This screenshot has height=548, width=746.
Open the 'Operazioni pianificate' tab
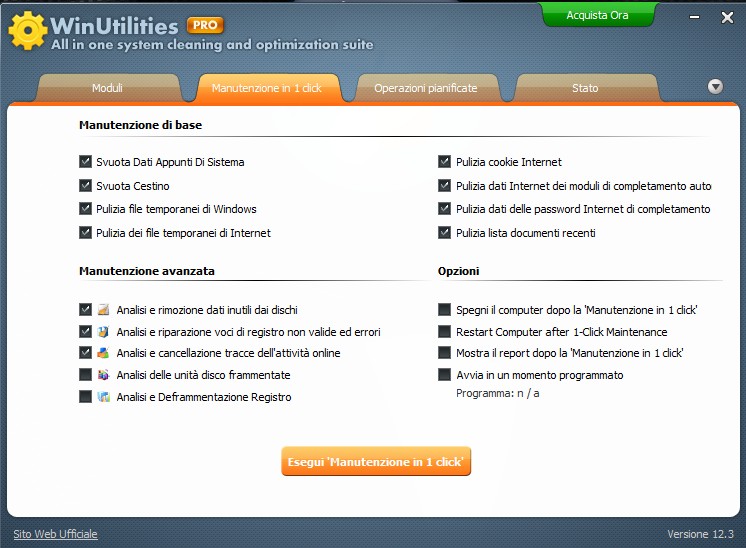coord(426,88)
